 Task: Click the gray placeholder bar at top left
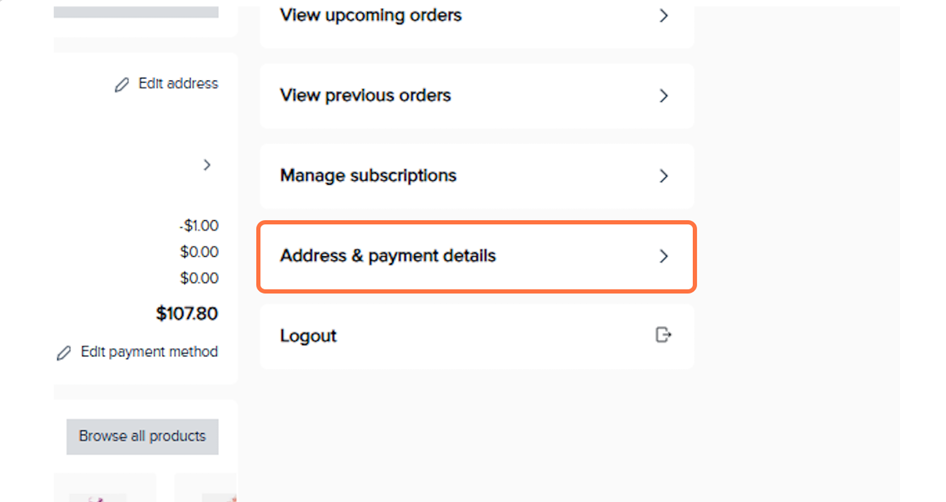[136, 11]
